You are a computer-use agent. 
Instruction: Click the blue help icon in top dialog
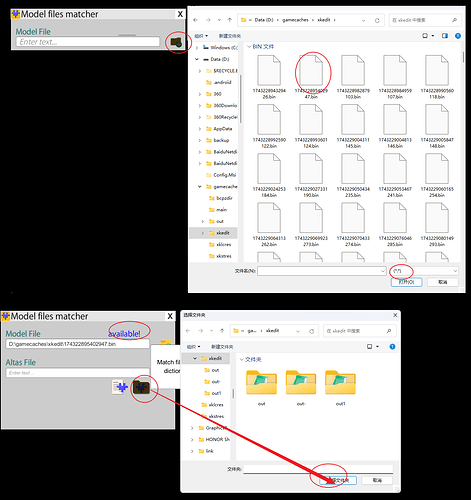458,36
